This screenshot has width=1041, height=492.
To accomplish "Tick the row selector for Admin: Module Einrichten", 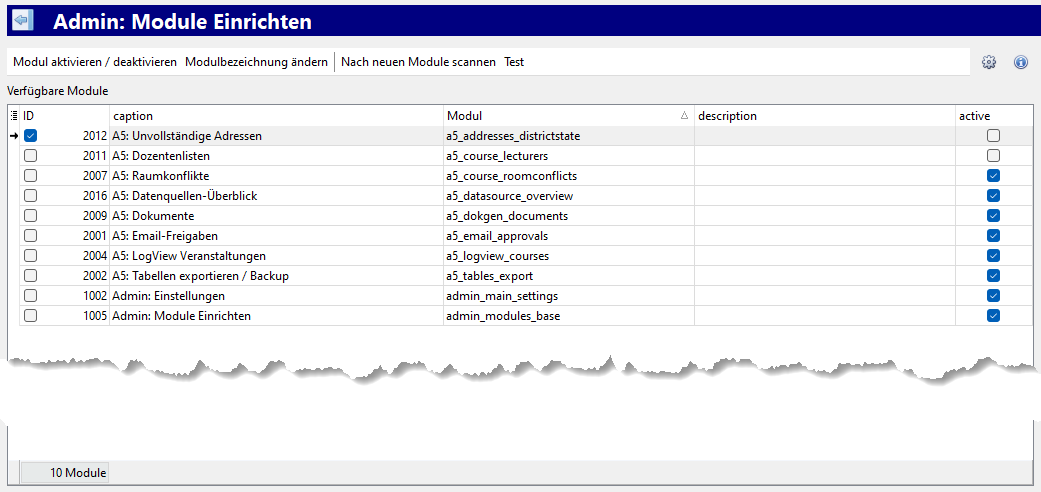I will (31, 316).
